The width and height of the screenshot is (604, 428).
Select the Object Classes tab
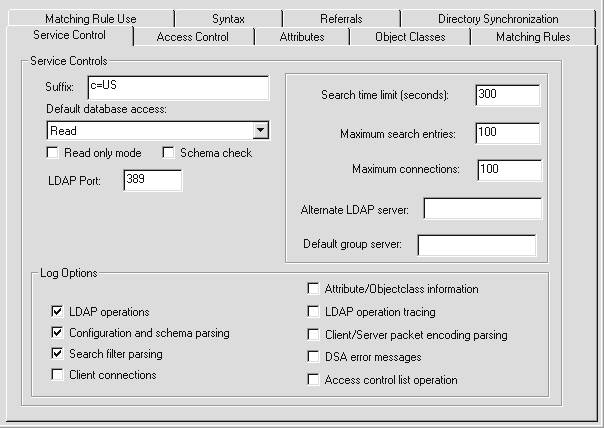click(x=410, y=37)
